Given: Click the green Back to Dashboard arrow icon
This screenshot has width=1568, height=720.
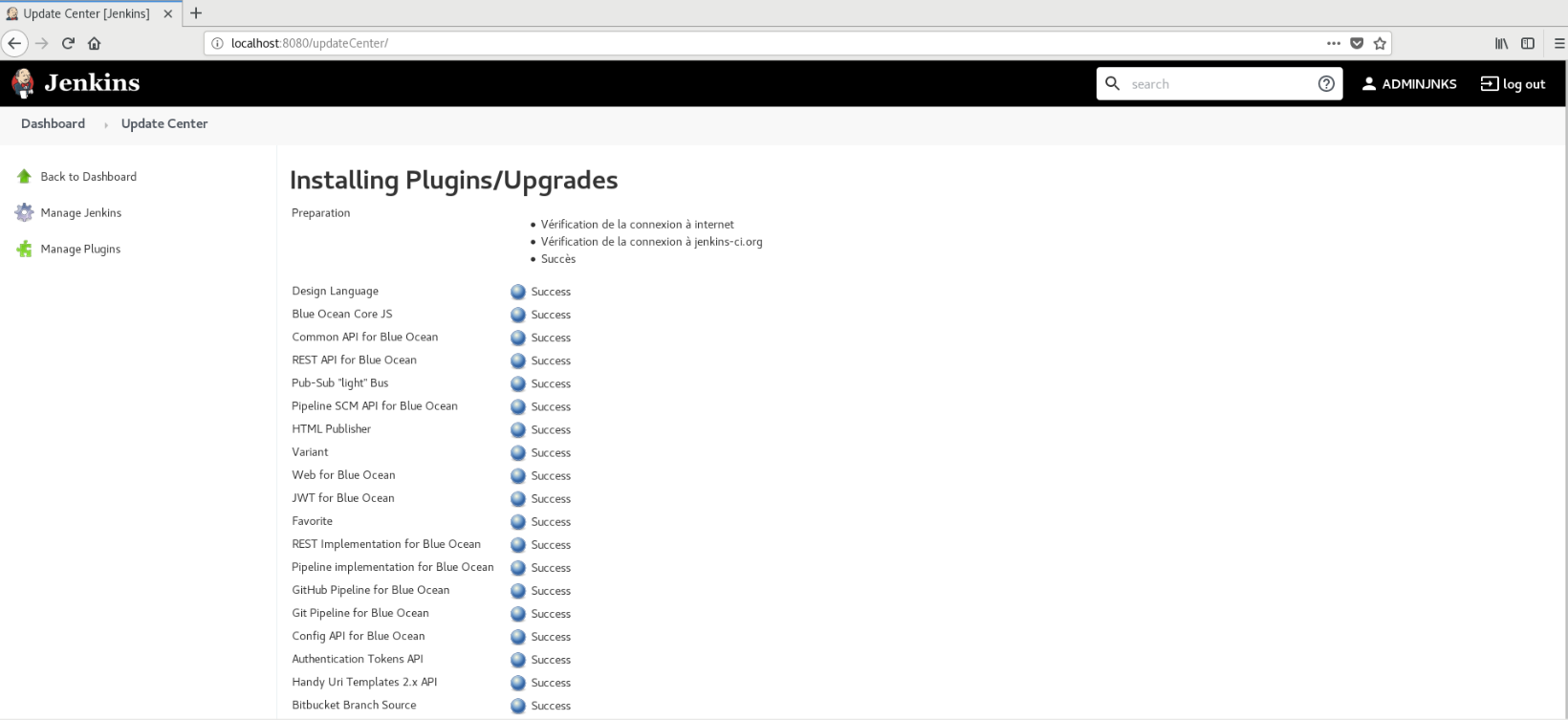Looking at the screenshot, I should point(24,177).
